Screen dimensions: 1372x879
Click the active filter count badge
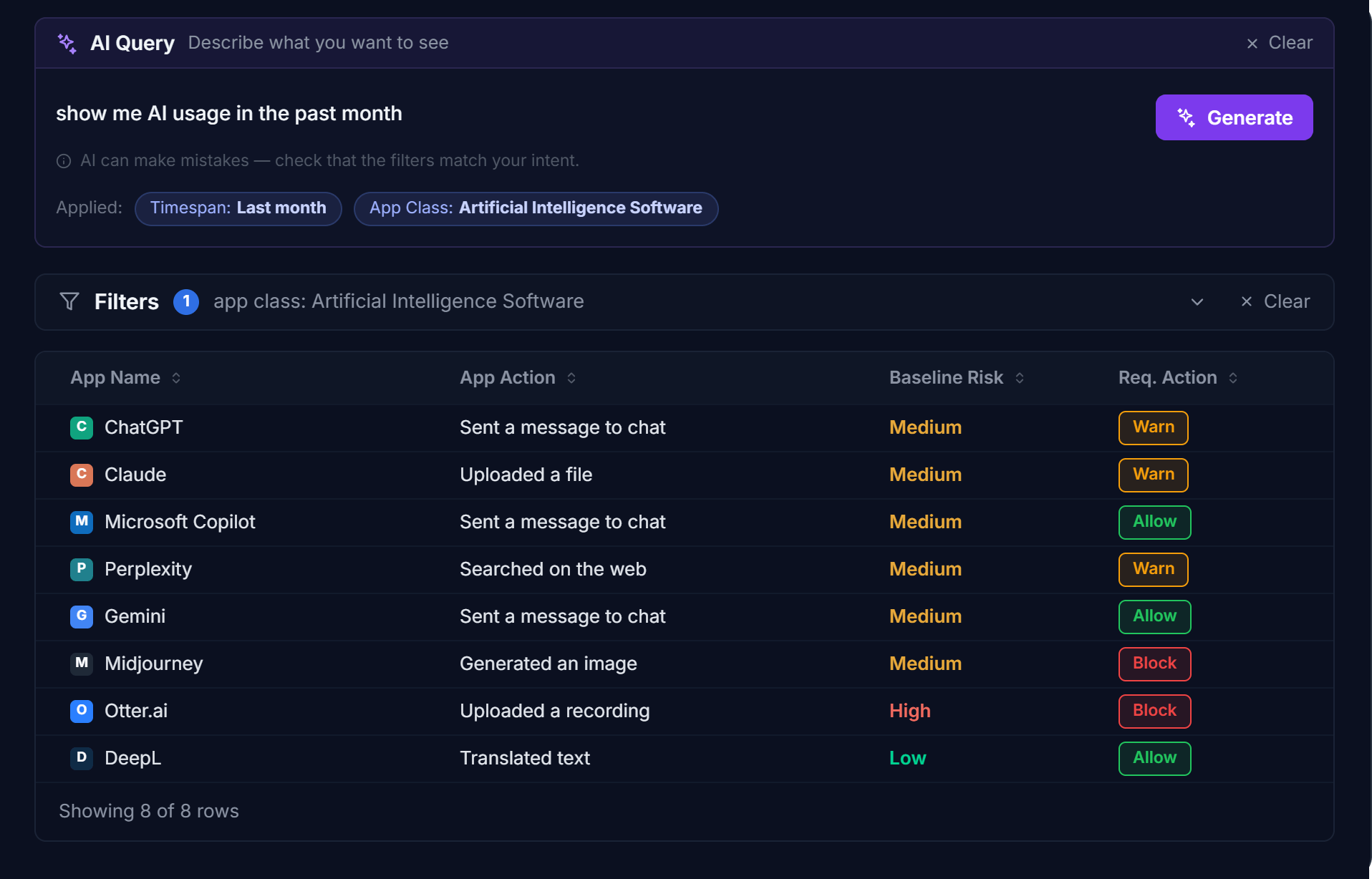pos(186,301)
